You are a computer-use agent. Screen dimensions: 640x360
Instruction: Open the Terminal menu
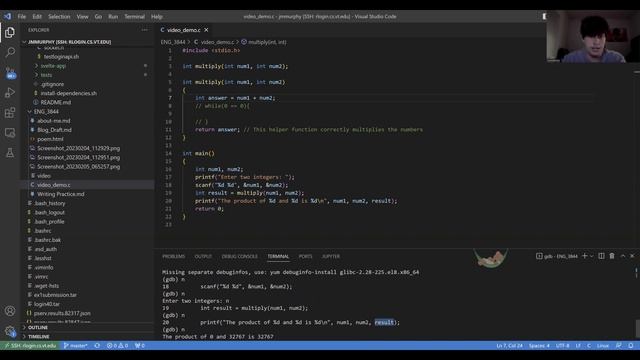click(135, 17)
